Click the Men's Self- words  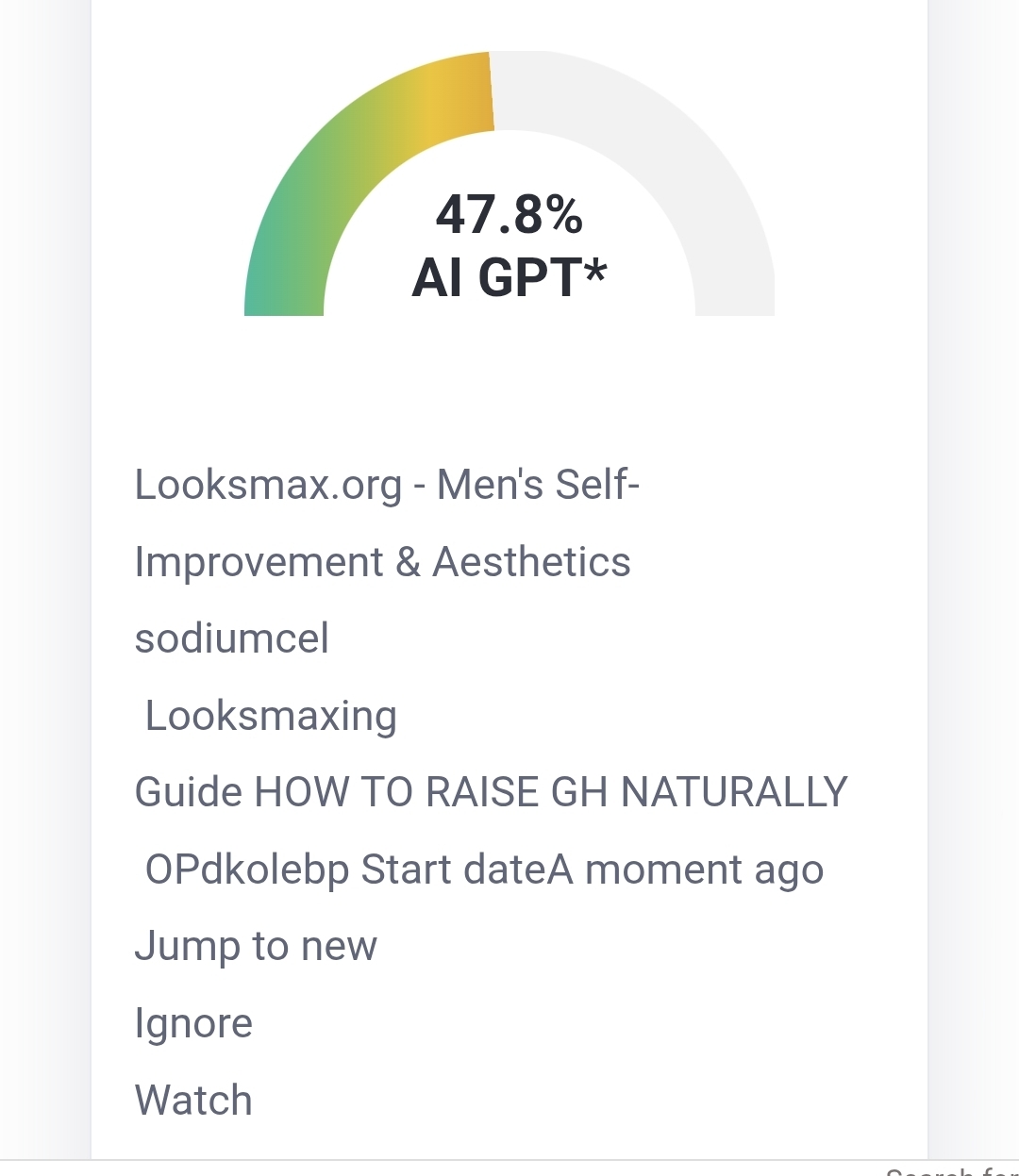[x=538, y=485]
